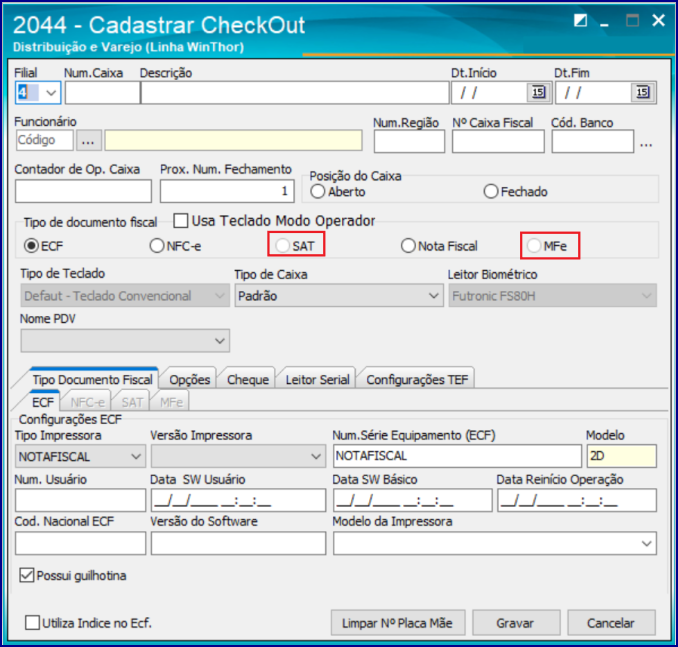Open the Tipo Impressora dropdown
This screenshot has height=647, width=678.
(x=136, y=456)
